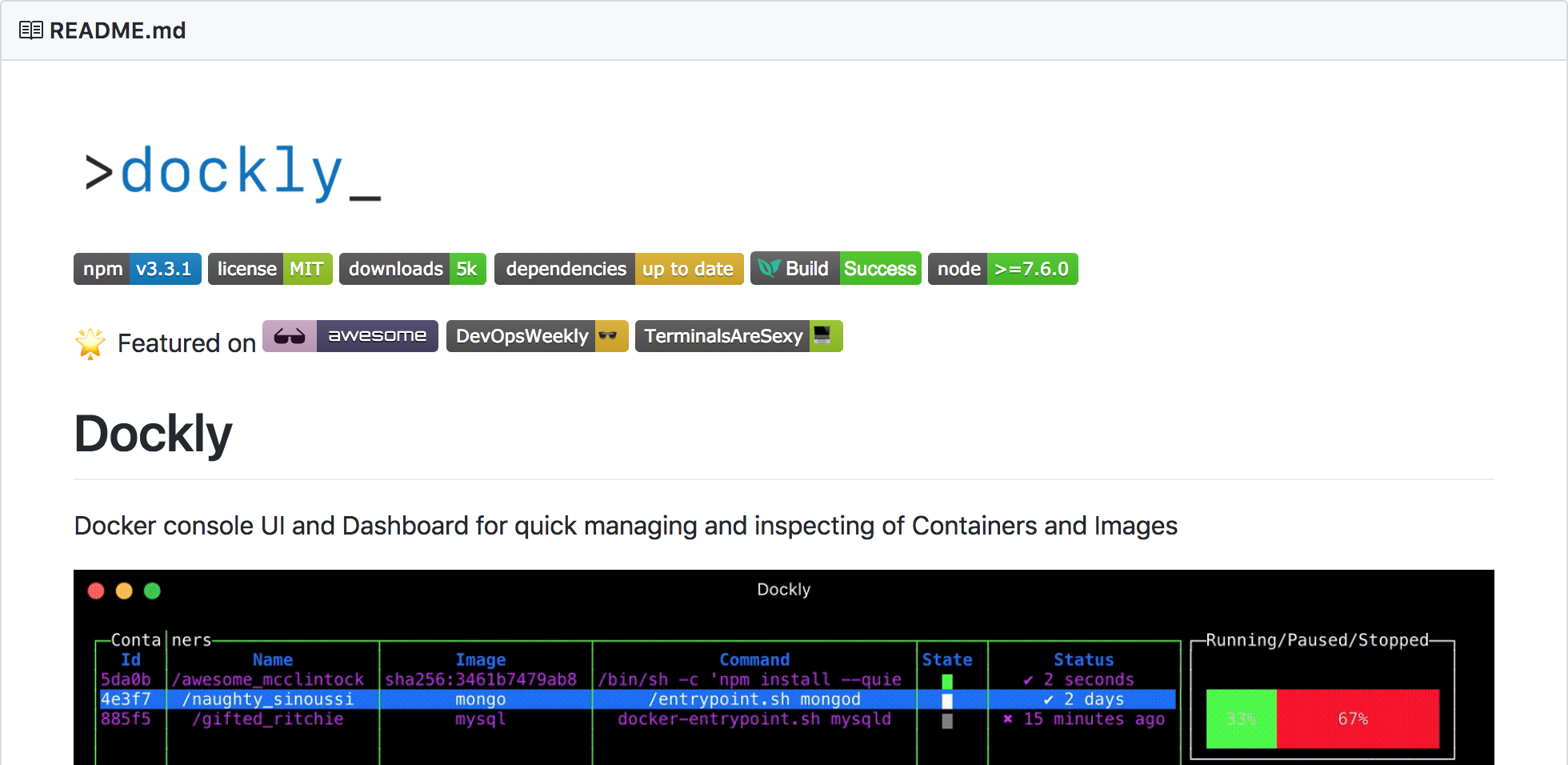Image resolution: width=1568 pixels, height=765 pixels.
Task: Select container /gifted_ritchie
Action: pyautogui.click(x=268, y=719)
